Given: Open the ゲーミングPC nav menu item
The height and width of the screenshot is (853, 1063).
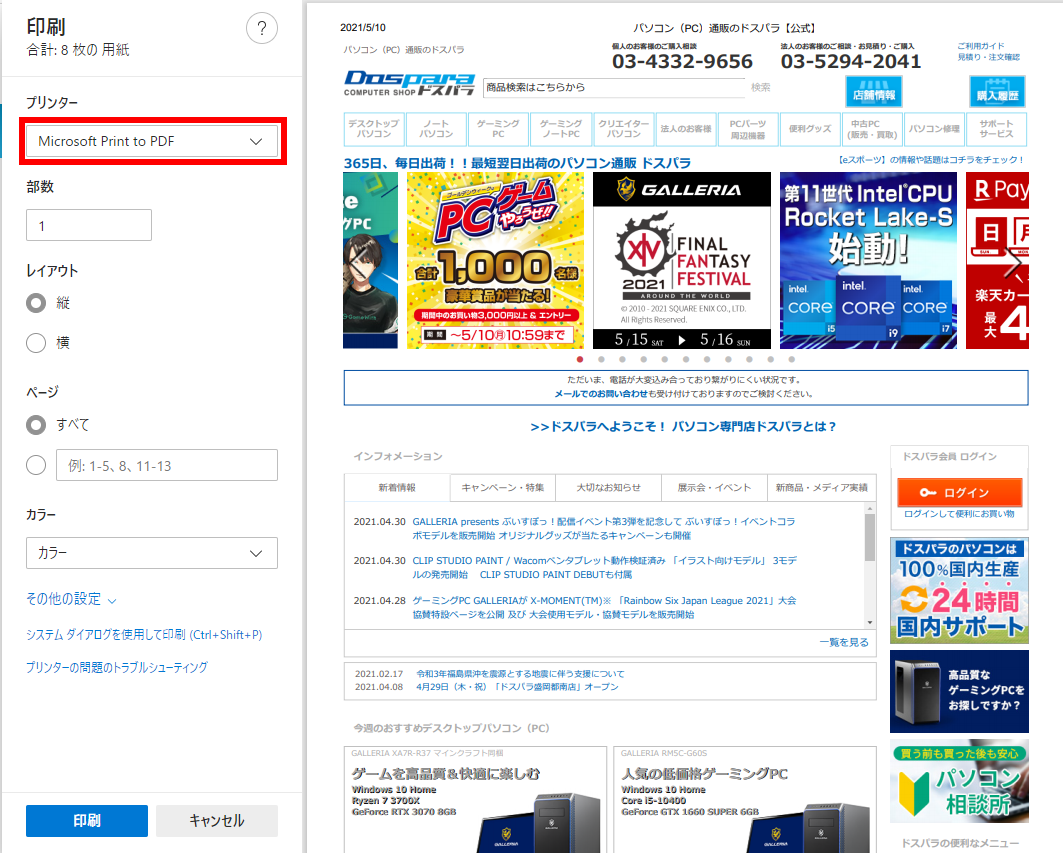Looking at the screenshot, I should coord(498,129).
